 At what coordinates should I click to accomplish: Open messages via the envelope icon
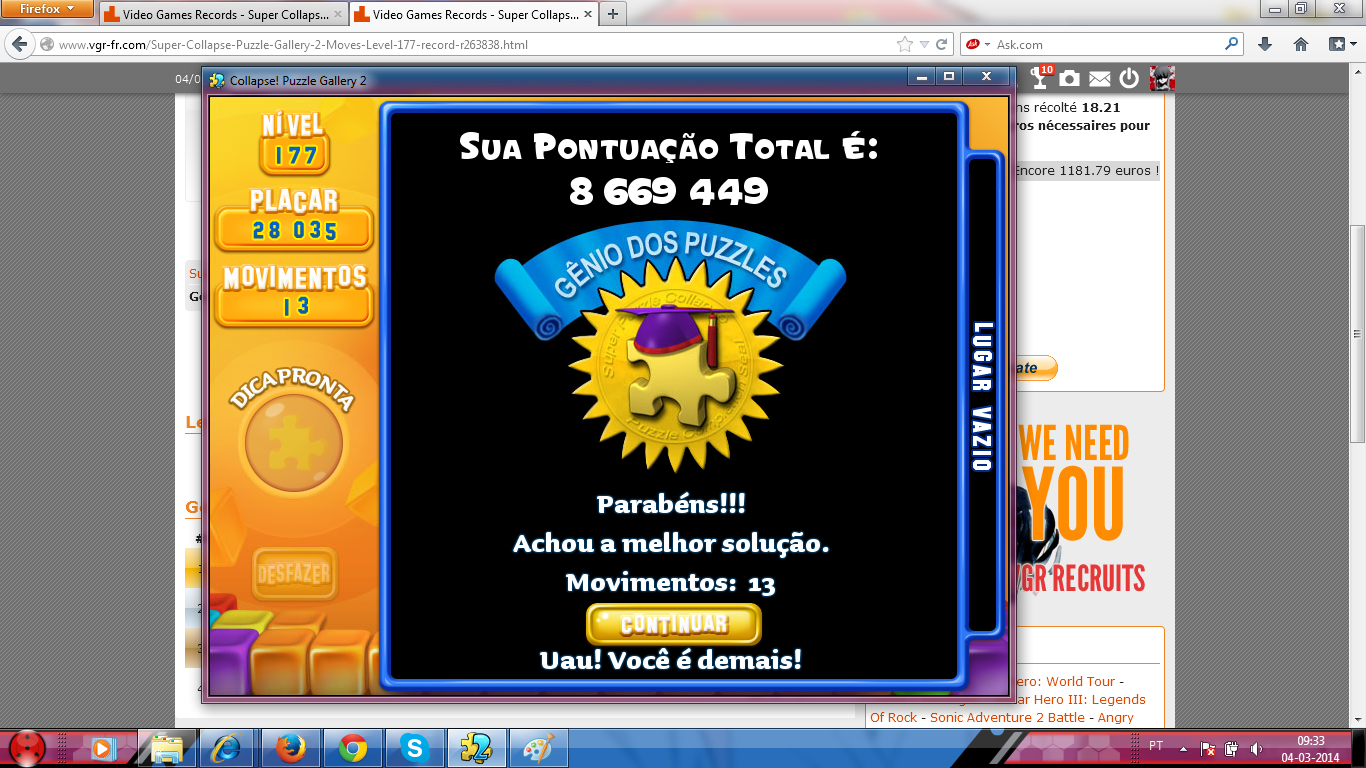click(1100, 79)
